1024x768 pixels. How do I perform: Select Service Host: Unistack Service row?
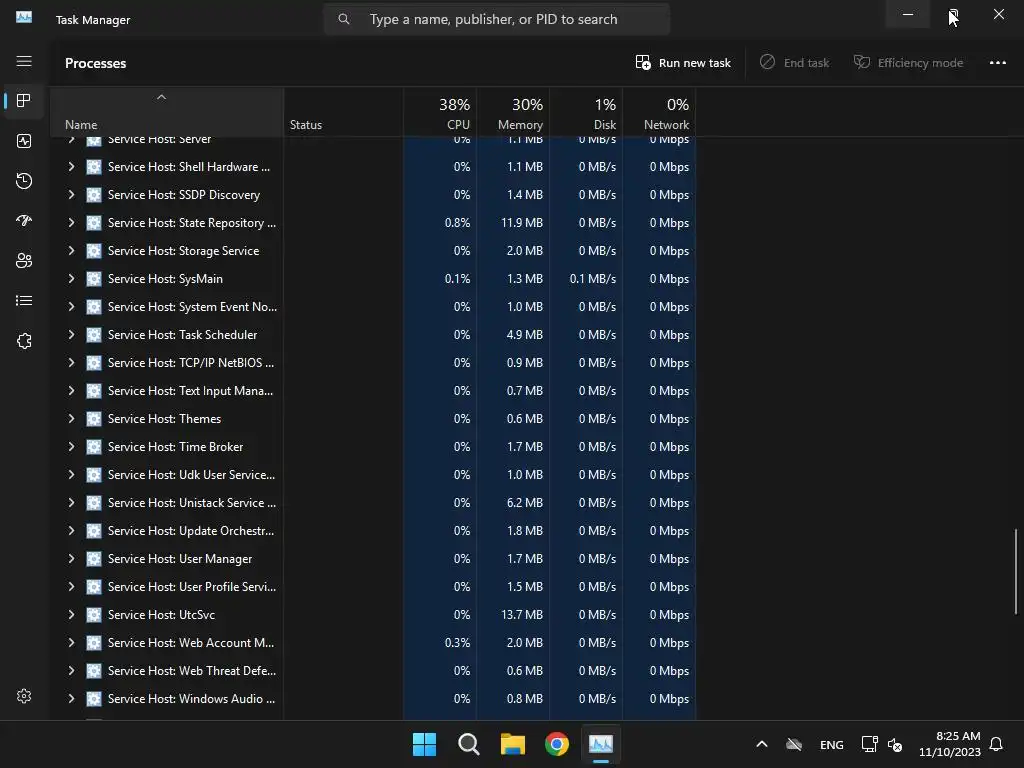click(373, 503)
